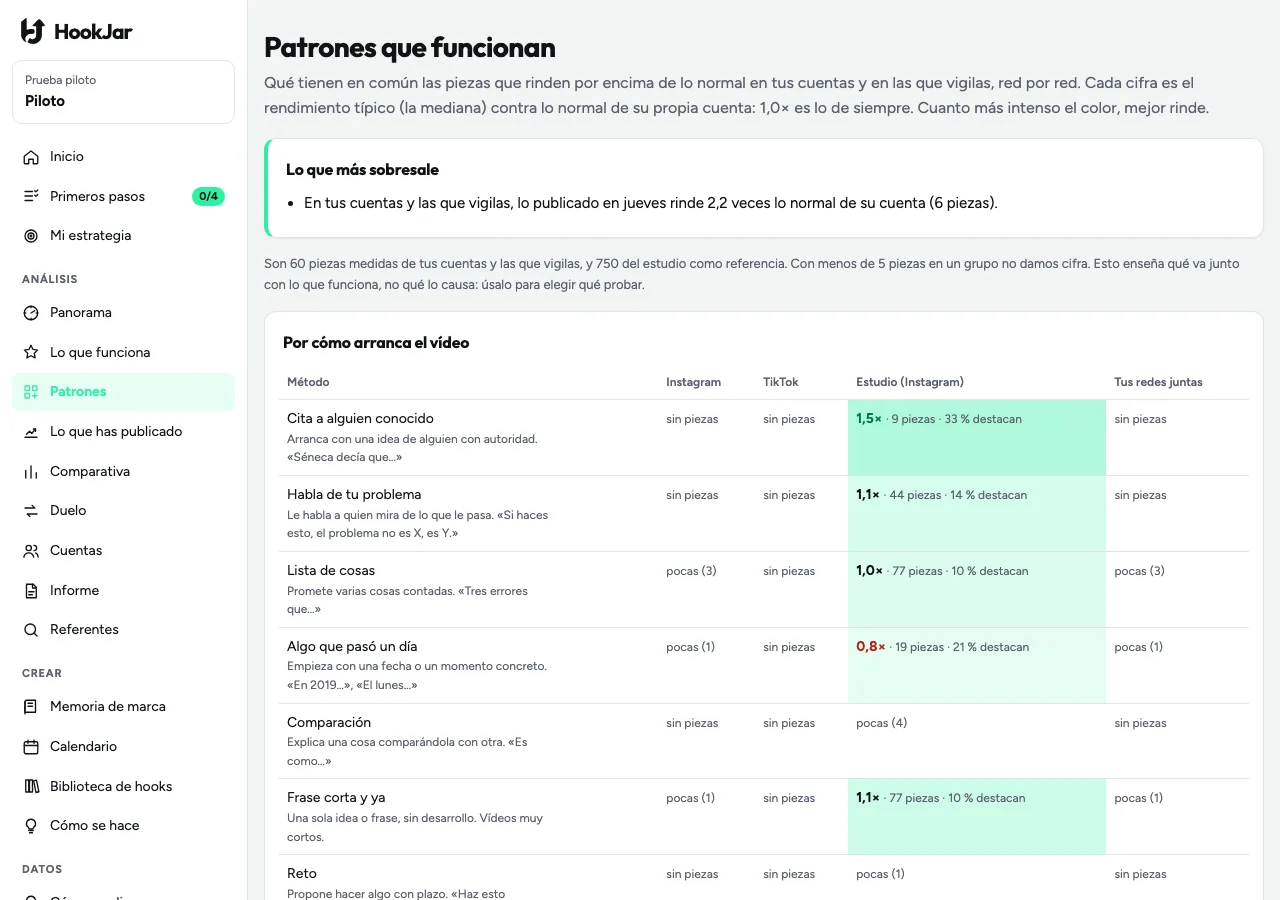Open the Cuentas page label
The image size is (1280, 900).
[x=76, y=551]
